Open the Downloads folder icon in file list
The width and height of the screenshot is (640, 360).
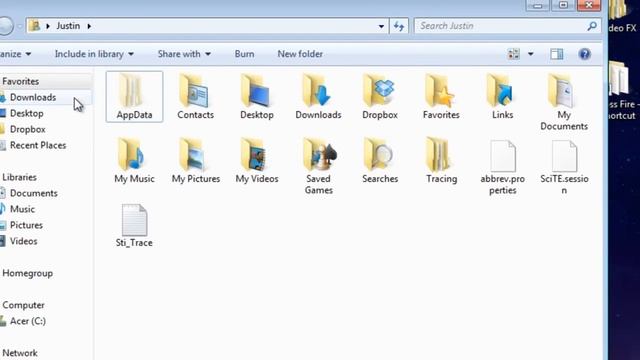[x=318, y=97]
